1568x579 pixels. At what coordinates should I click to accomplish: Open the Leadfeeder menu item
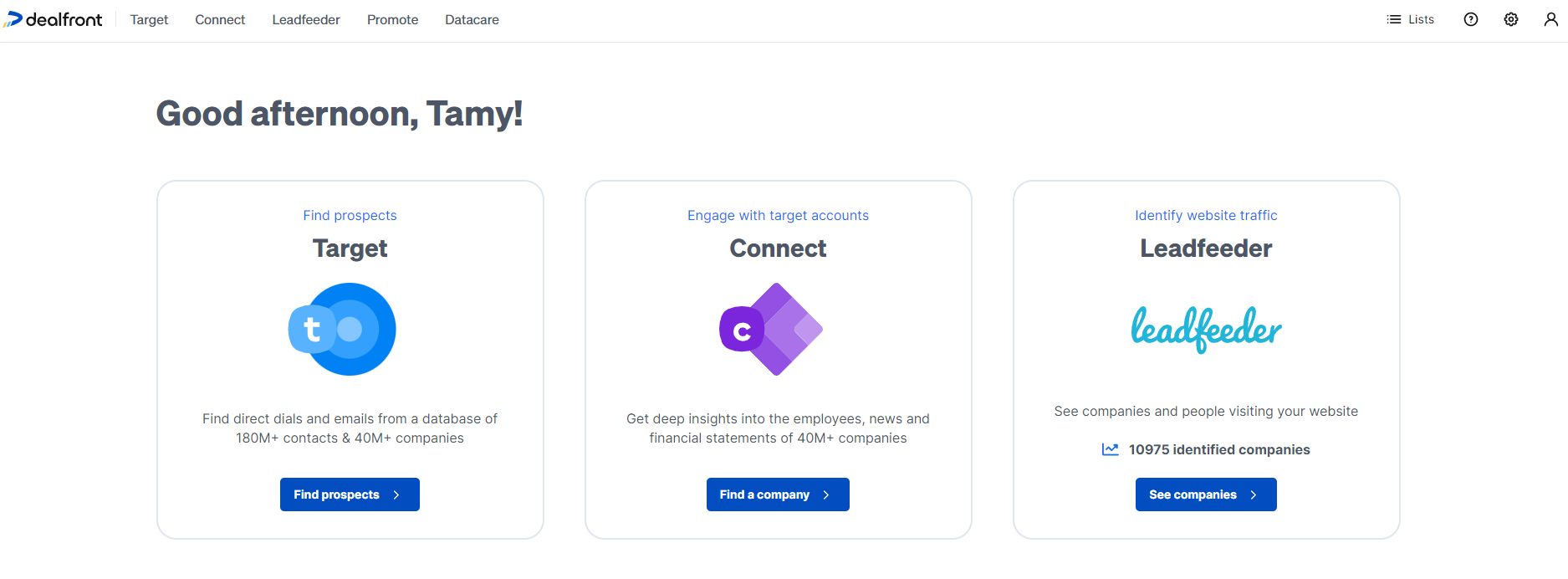[306, 19]
